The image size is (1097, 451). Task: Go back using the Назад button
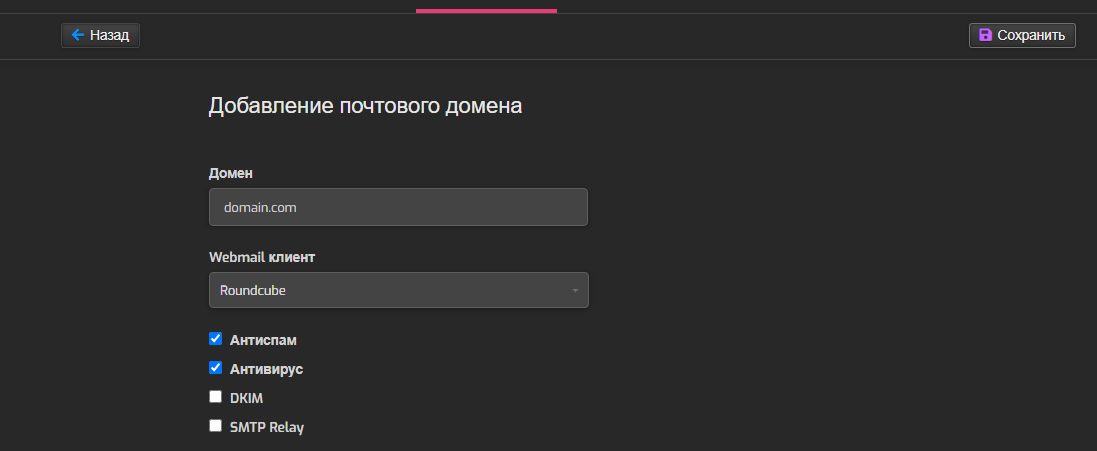[100, 35]
